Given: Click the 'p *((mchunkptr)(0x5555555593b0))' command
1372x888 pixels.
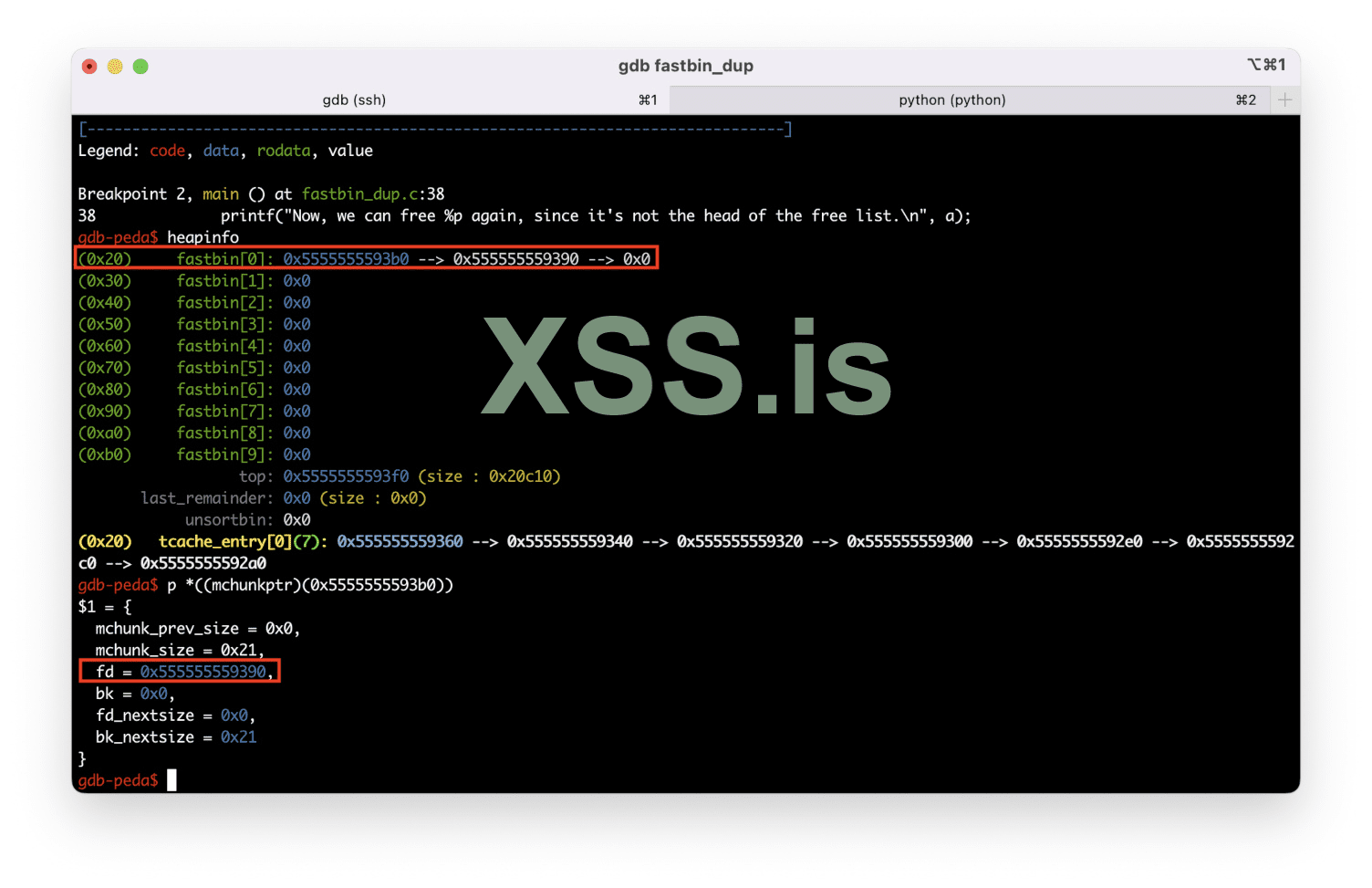Looking at the screenshot, I should [310, 585].
